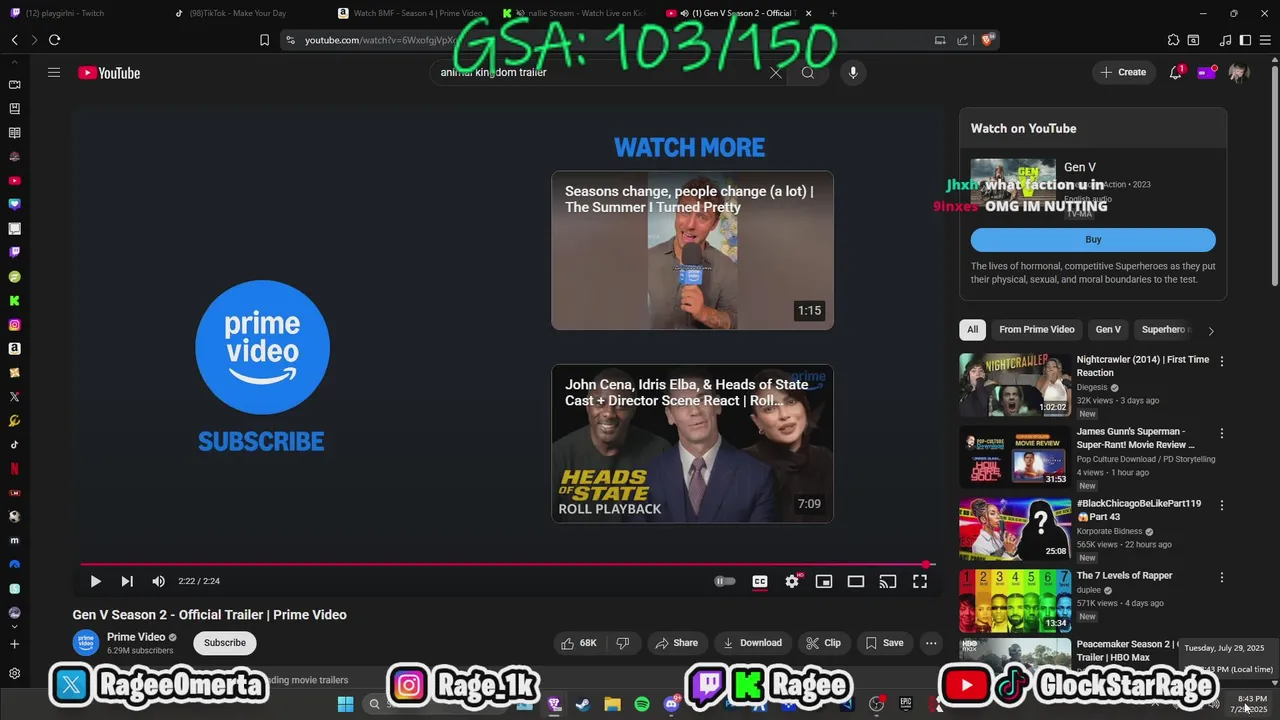Screen dimensions: 1280x720
Task: Open File Explorer from the taskbar
Action: coord(612,704)
